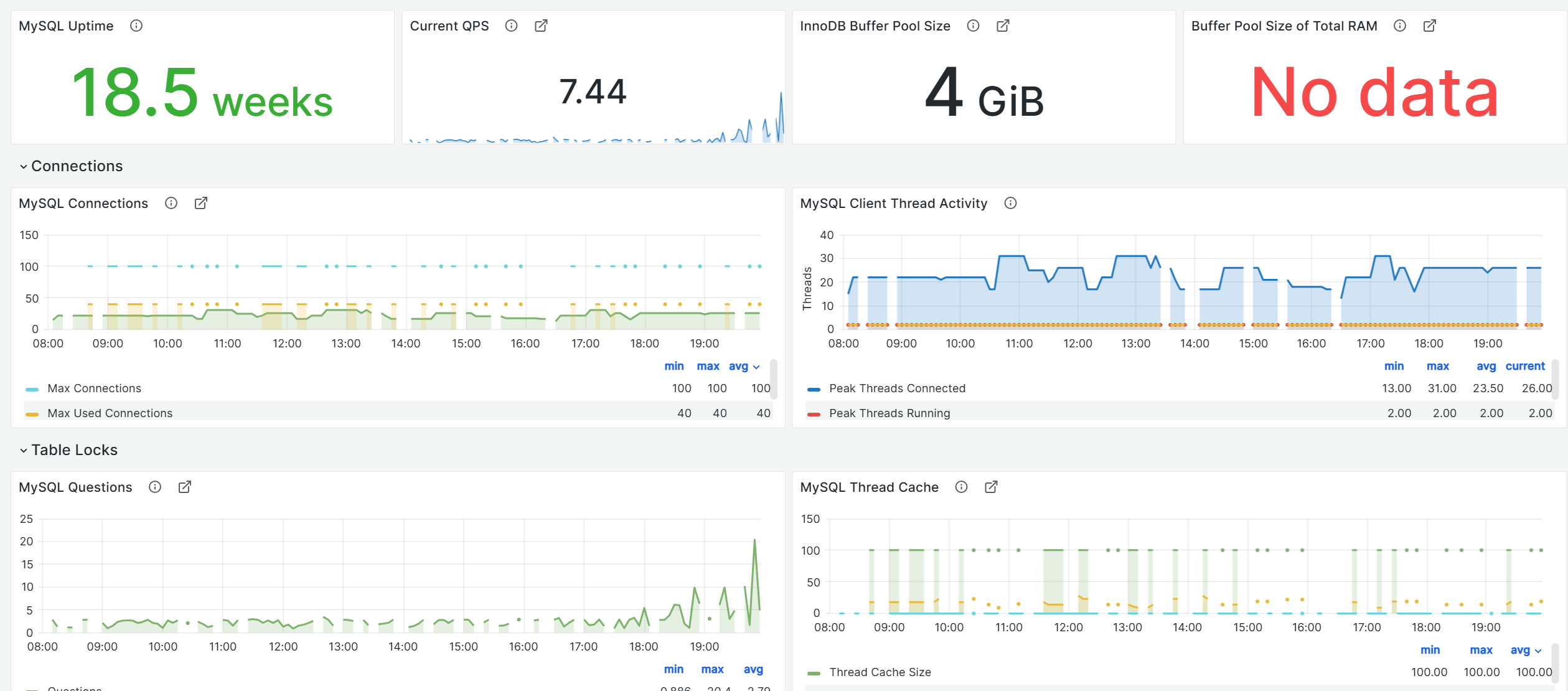Image resolution: width=1568 pixels, height=691 pixels.
Task: Sort MySQL Thread Cache legend by max
Action: pos(1481,650)
